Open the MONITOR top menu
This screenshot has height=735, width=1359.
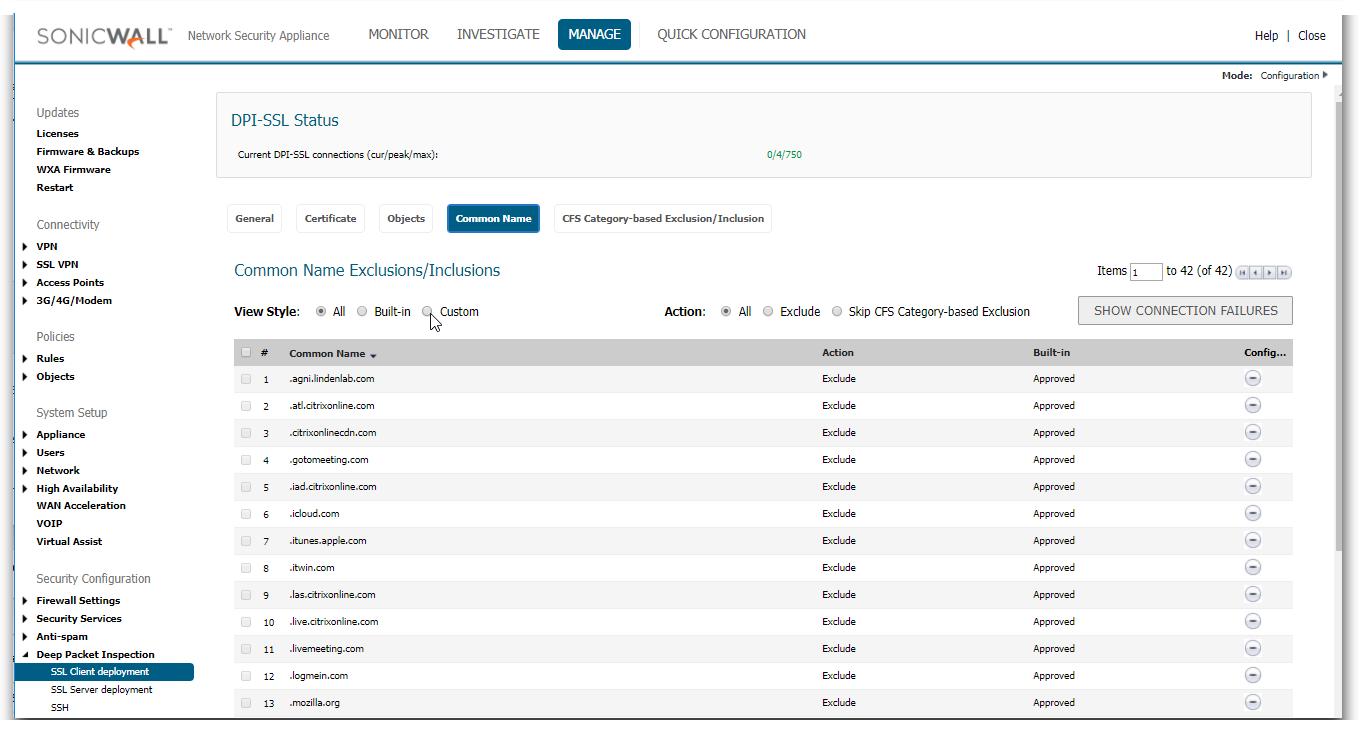point(398,34)
